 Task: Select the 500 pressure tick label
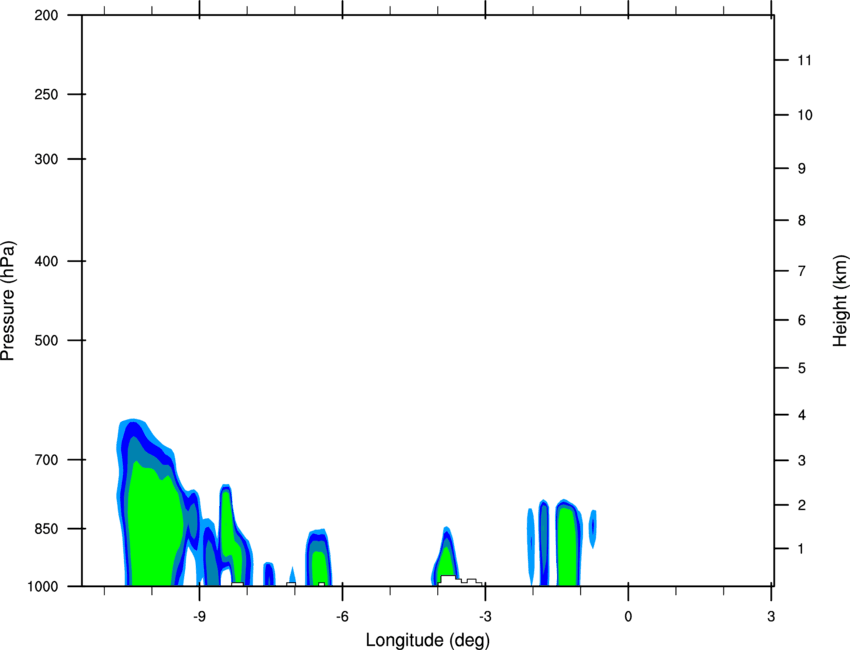click(x=46, y=340)
